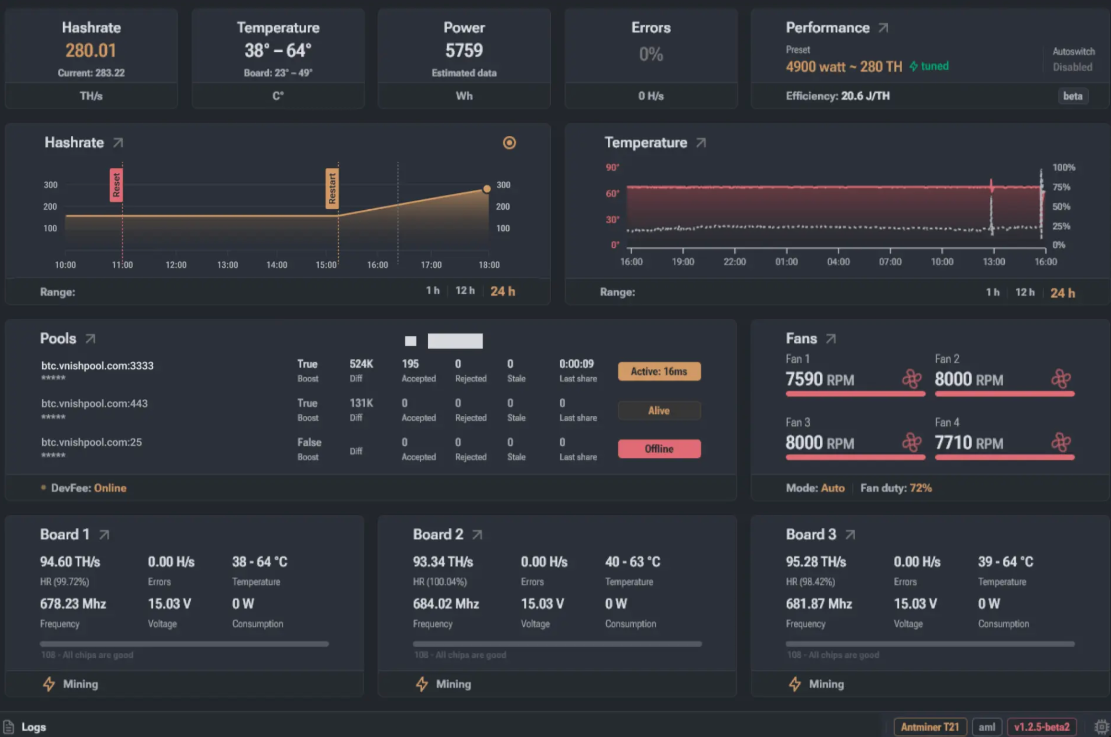Click the Active: 16ms pool status button
The height and width of the screenshot is (737, 1111).
coord(659,372)
